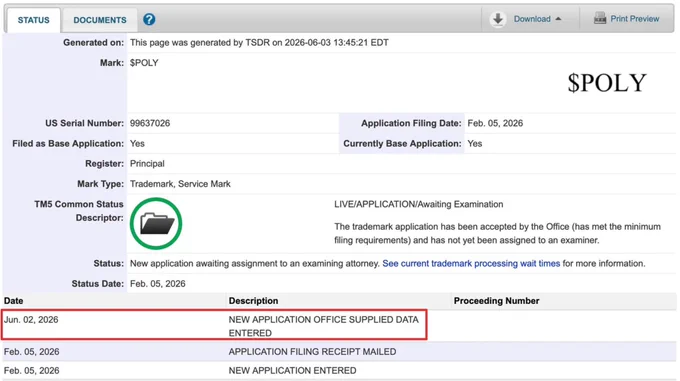Open the blue help question mark icon
Image resolution: width=680 pixels, height=381 pixels.
tap(149, 20)
